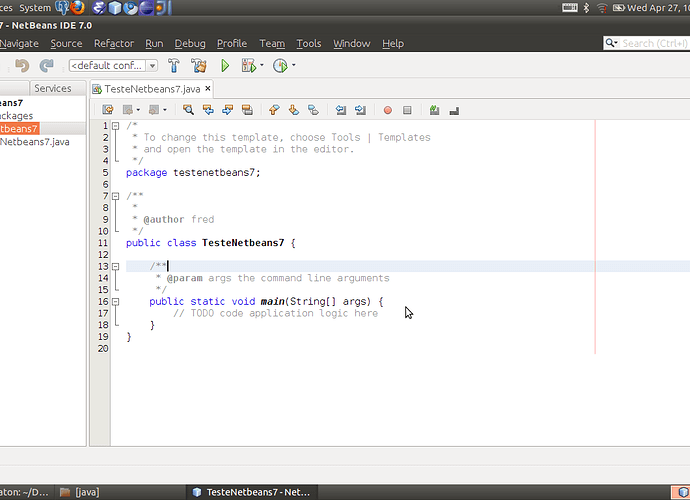
Task: Click Shift Line Right icon
Action: coord(360,110)
